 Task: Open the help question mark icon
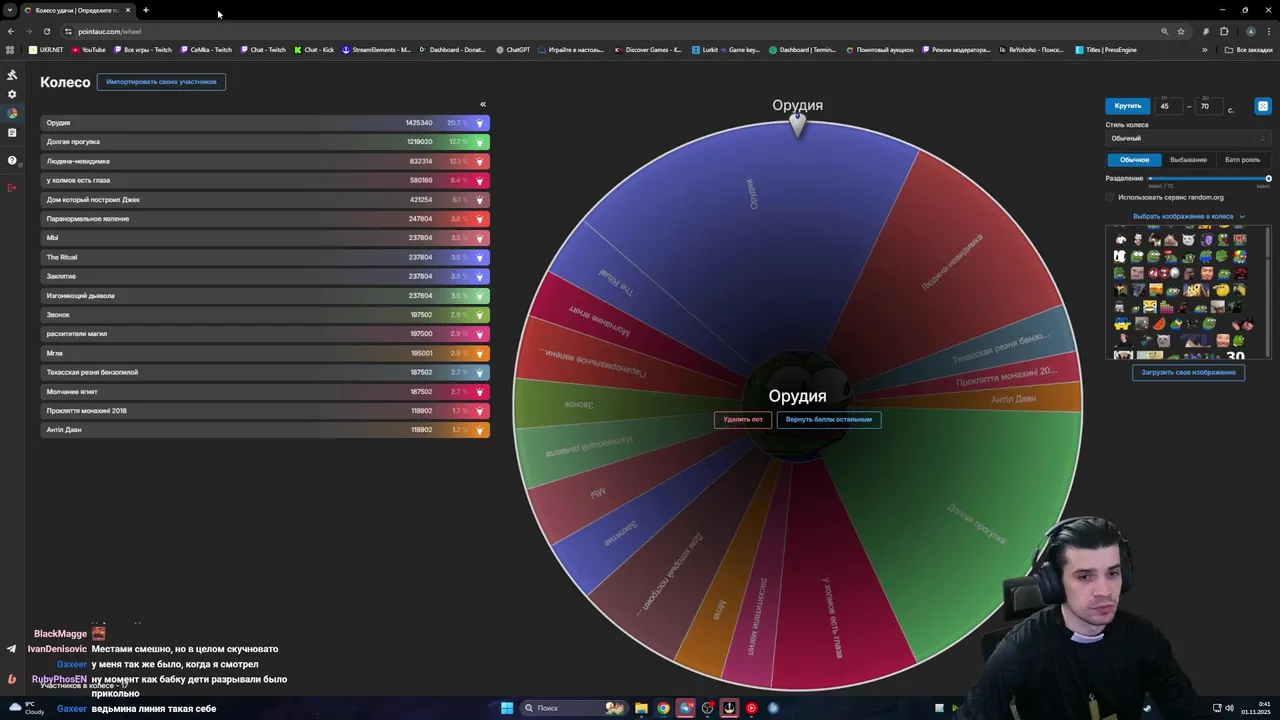12,160
